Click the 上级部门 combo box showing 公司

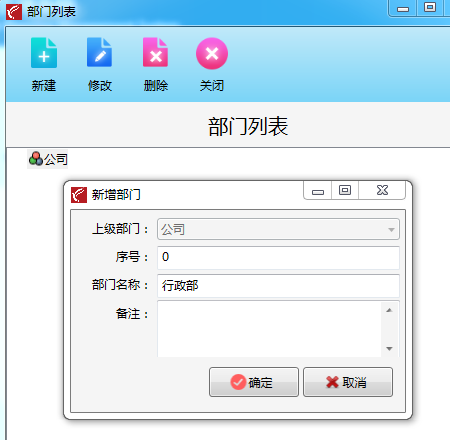pos(278,229)
